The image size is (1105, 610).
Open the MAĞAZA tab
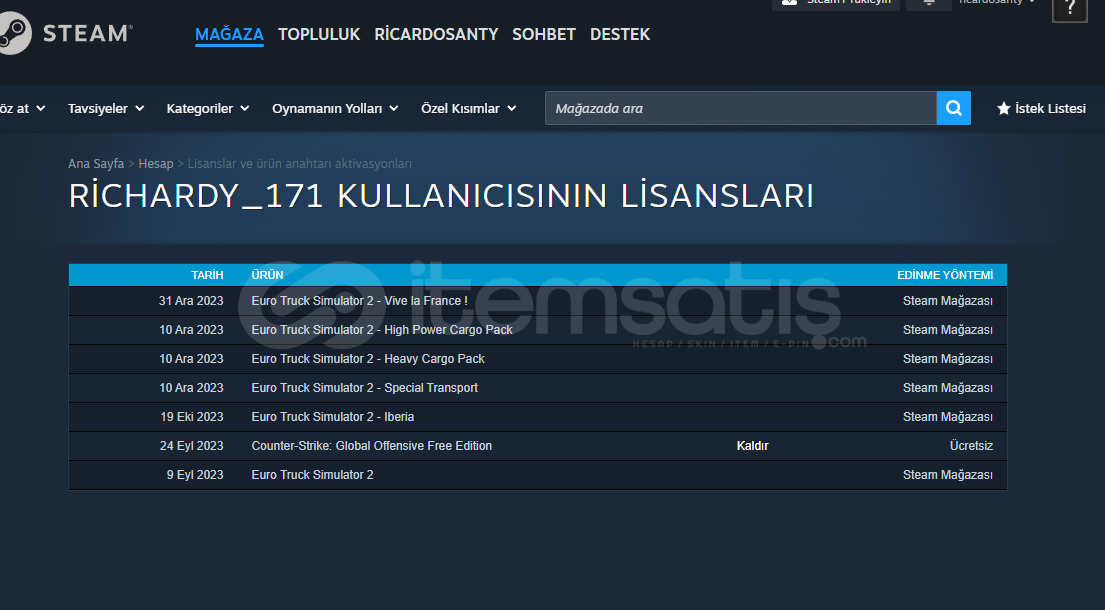tap(229, 34)
